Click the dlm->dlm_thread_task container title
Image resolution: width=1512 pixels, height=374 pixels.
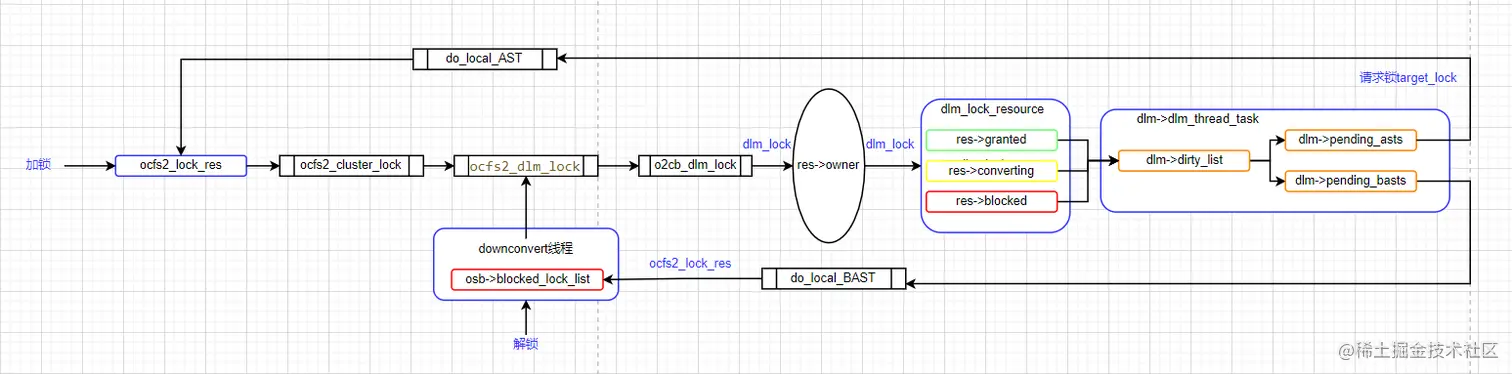tap(1197, 119)
